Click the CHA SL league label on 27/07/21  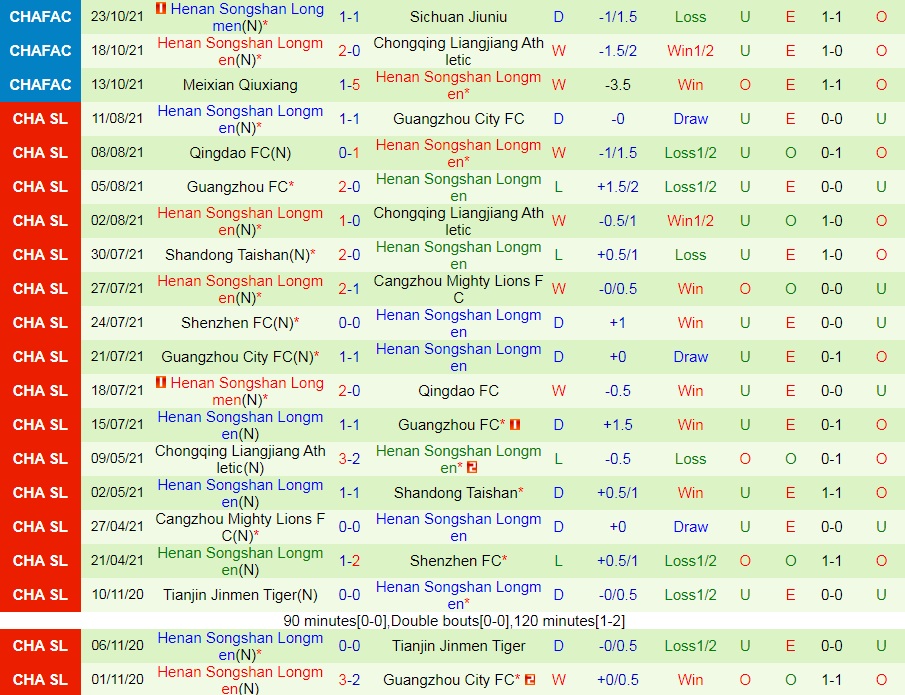click(40, 289)
